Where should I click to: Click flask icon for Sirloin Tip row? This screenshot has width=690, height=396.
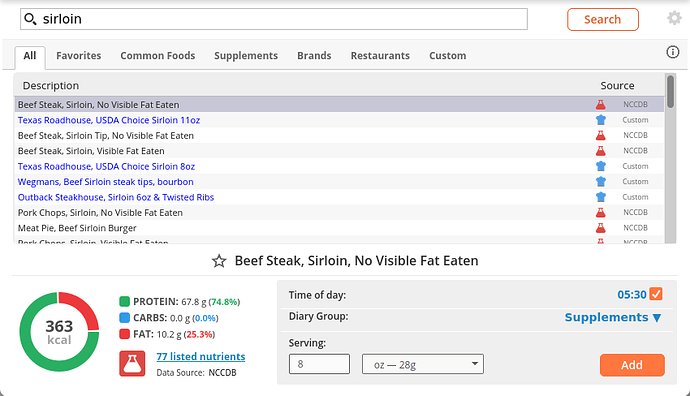(601, 135)
